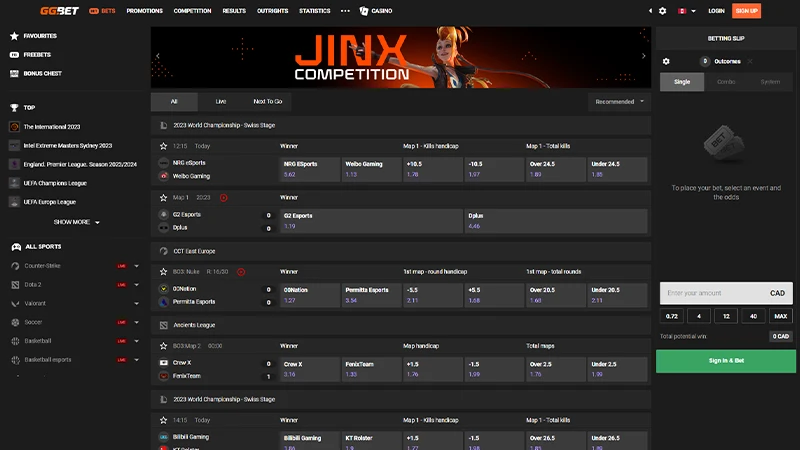Open the Outrights menu
This screenshot has height=450, width=800.
pos(272,11)
